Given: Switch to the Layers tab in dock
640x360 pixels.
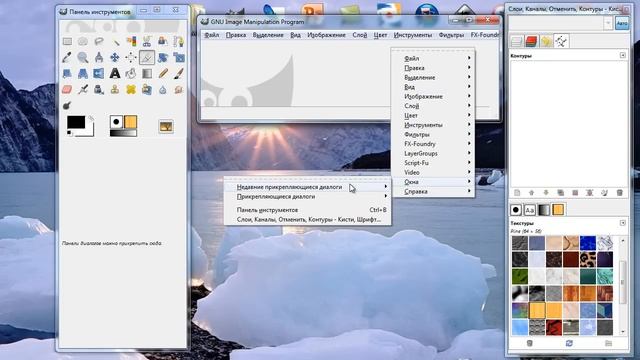Looking at the screenshot, I should (x=517, y=41).
